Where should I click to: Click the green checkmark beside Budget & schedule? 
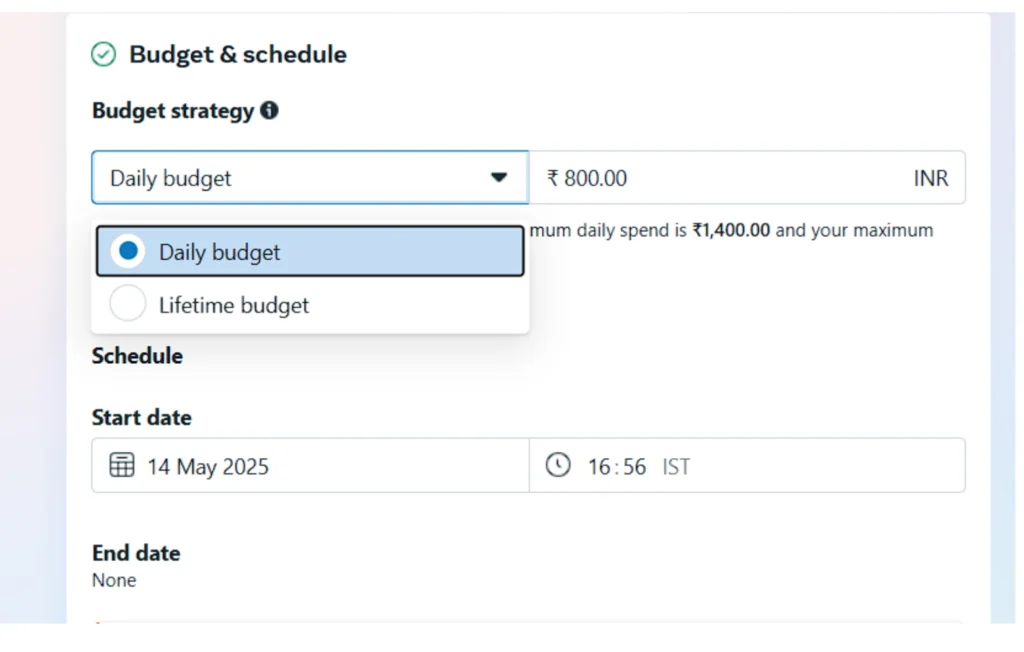[103, 54]
